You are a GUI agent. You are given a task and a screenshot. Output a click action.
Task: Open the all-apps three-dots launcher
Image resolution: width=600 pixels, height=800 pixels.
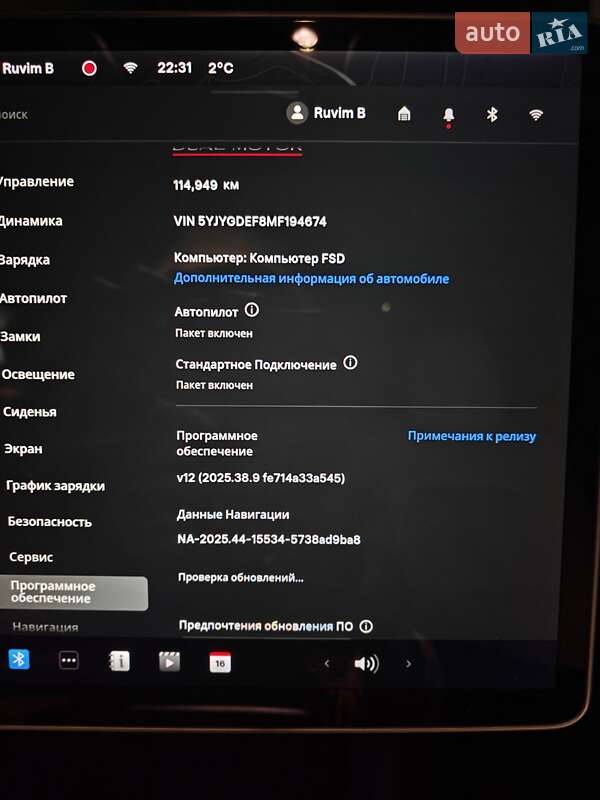[69, 660]
